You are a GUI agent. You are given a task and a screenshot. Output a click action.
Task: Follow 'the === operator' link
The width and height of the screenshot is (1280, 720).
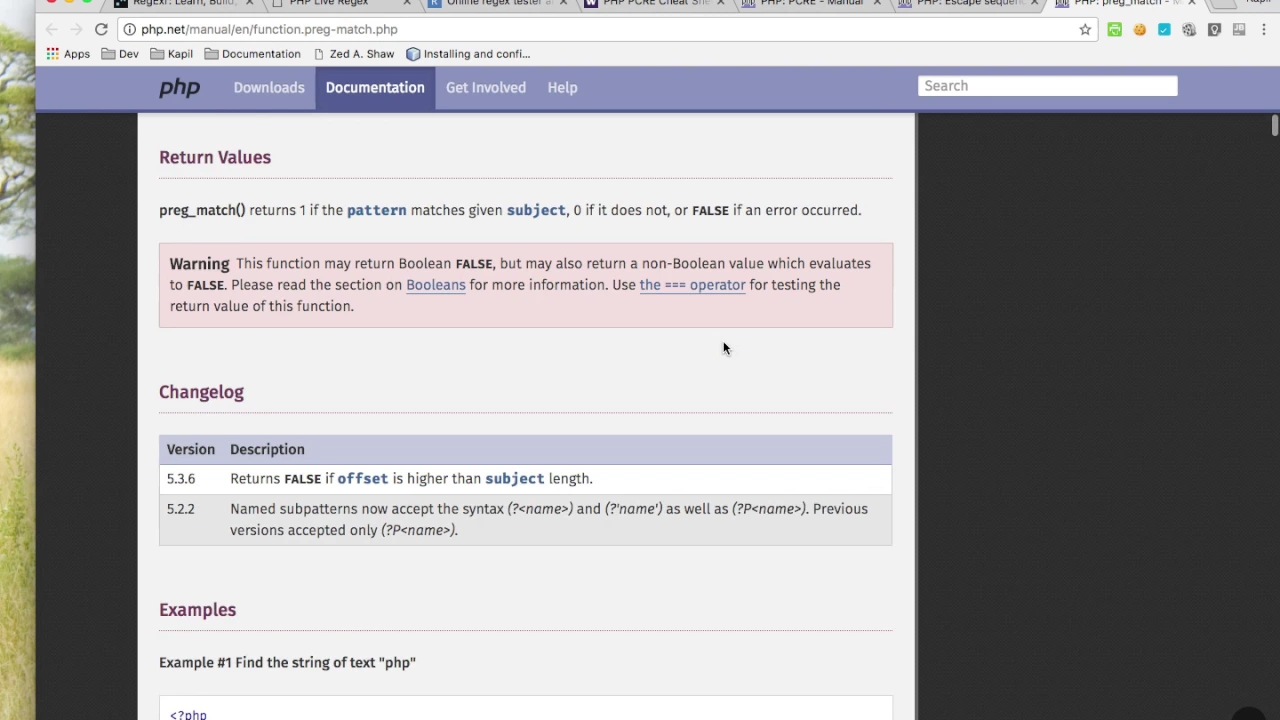coord(692,285)
